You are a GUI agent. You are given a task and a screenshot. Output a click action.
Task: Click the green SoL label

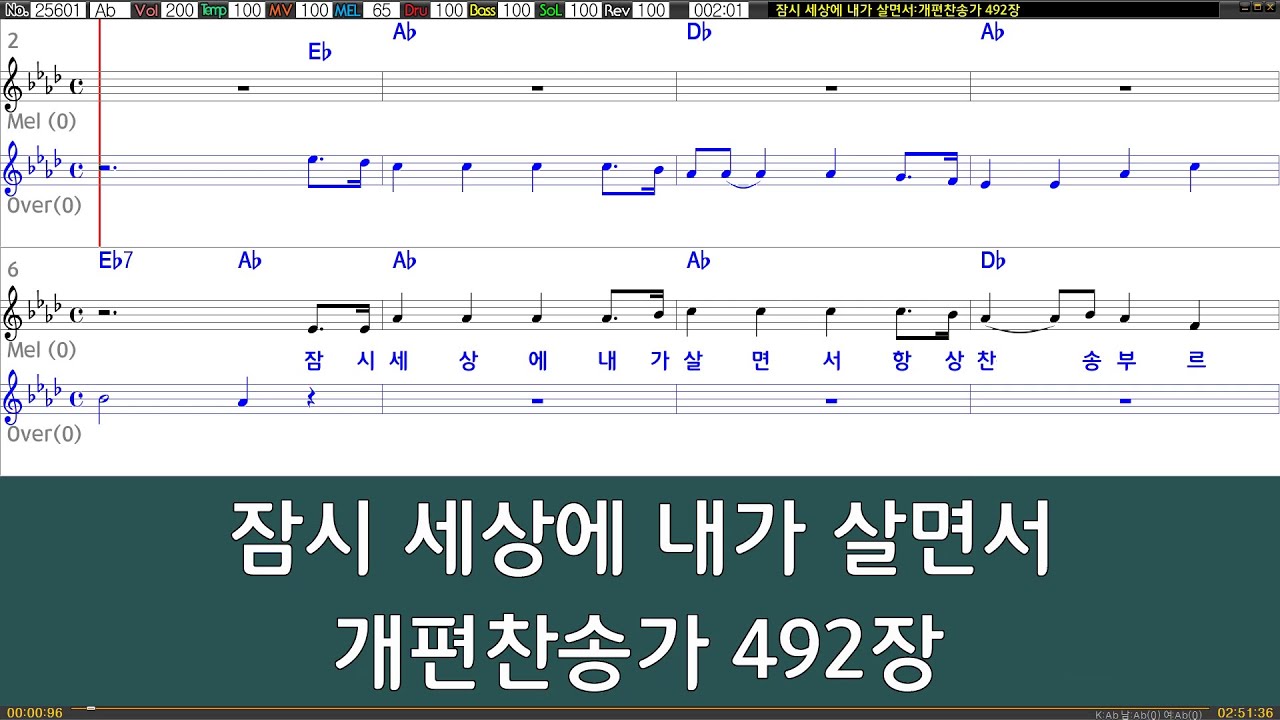pos(552,10)
